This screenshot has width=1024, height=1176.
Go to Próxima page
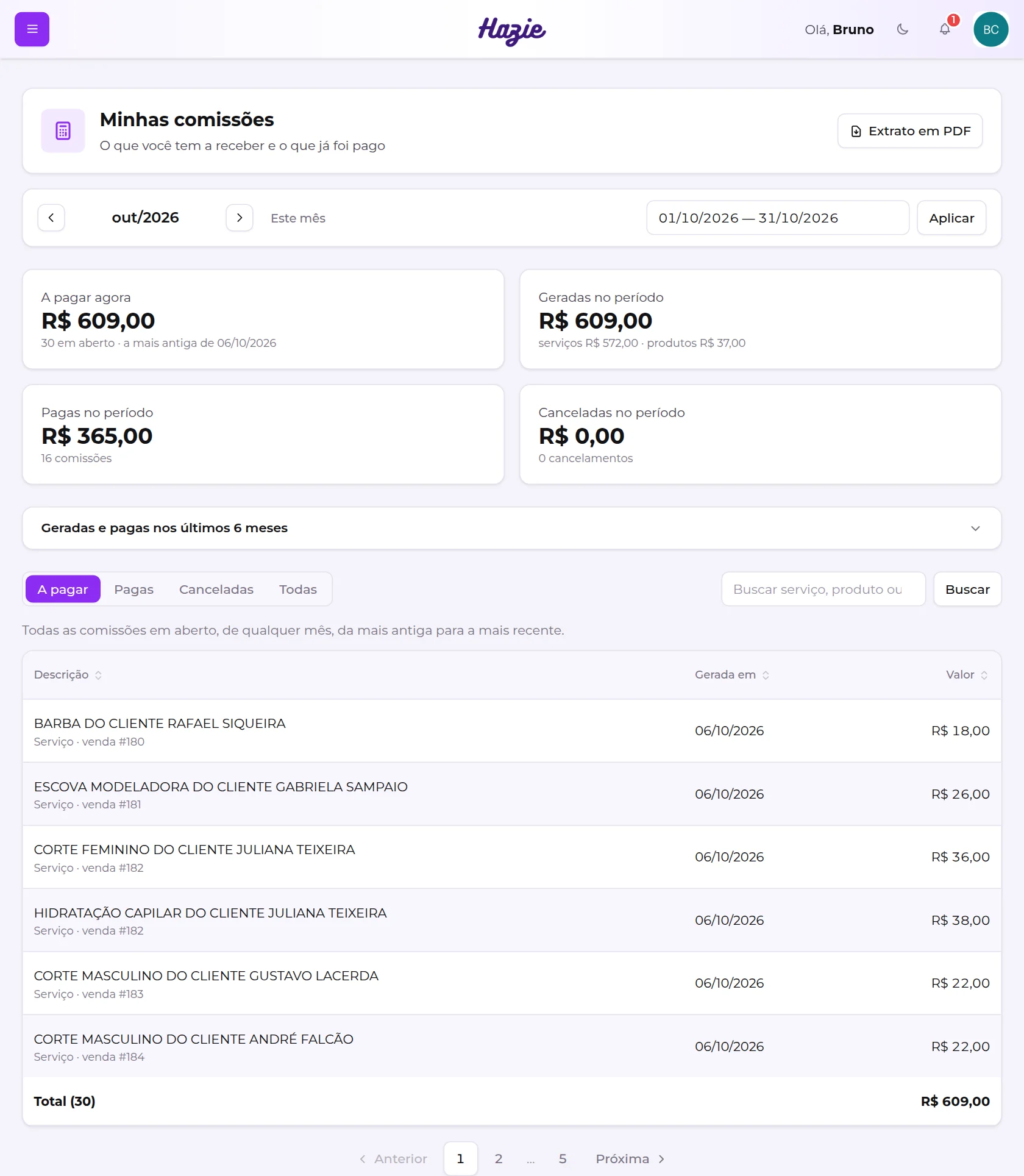click(630, 1159)
